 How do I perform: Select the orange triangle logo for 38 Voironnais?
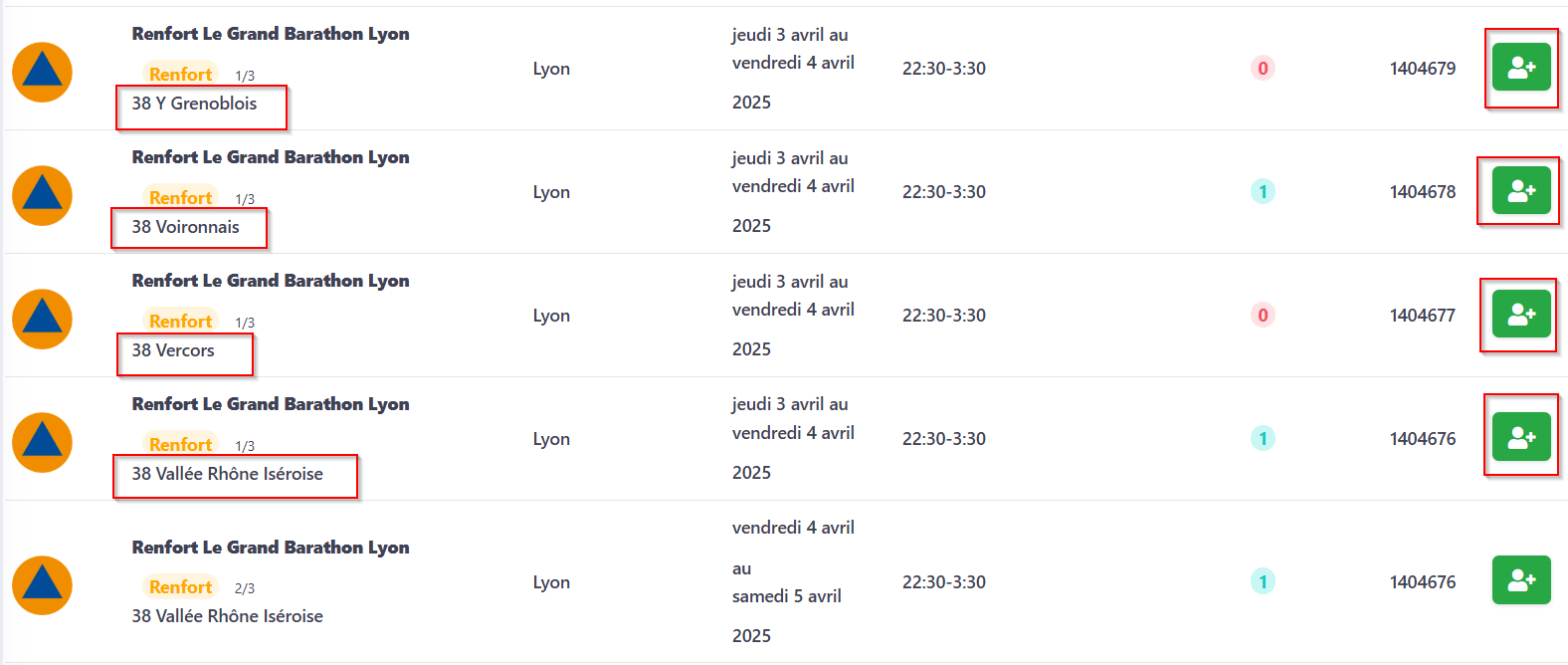(x=42, y=196)
